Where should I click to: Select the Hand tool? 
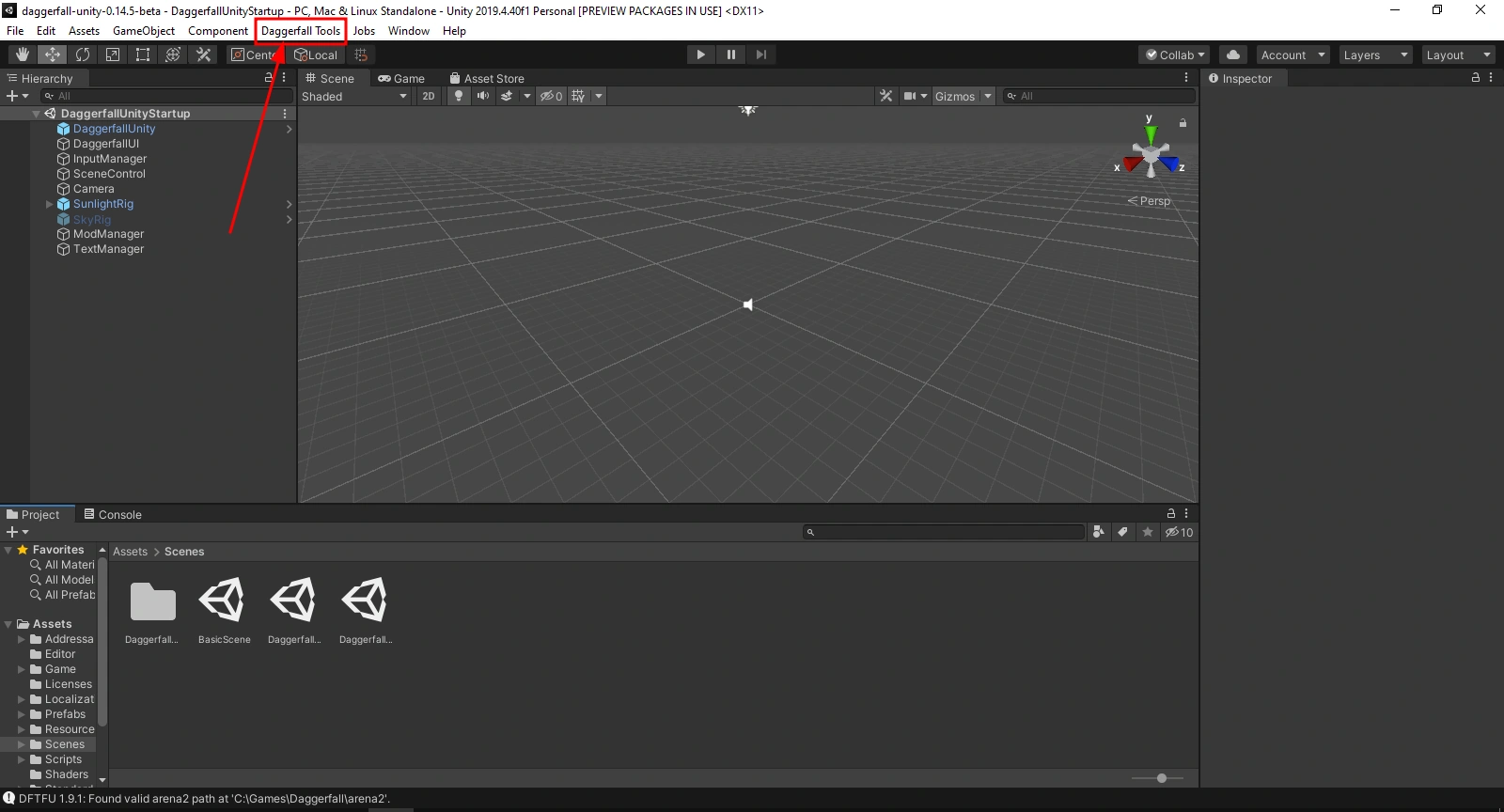23,55
